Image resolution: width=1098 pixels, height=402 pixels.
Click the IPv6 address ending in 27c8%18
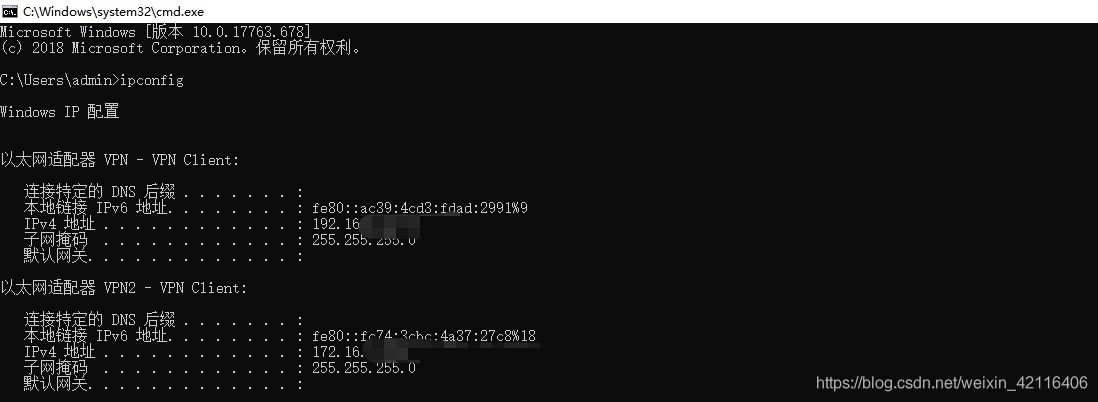[424, 336]
